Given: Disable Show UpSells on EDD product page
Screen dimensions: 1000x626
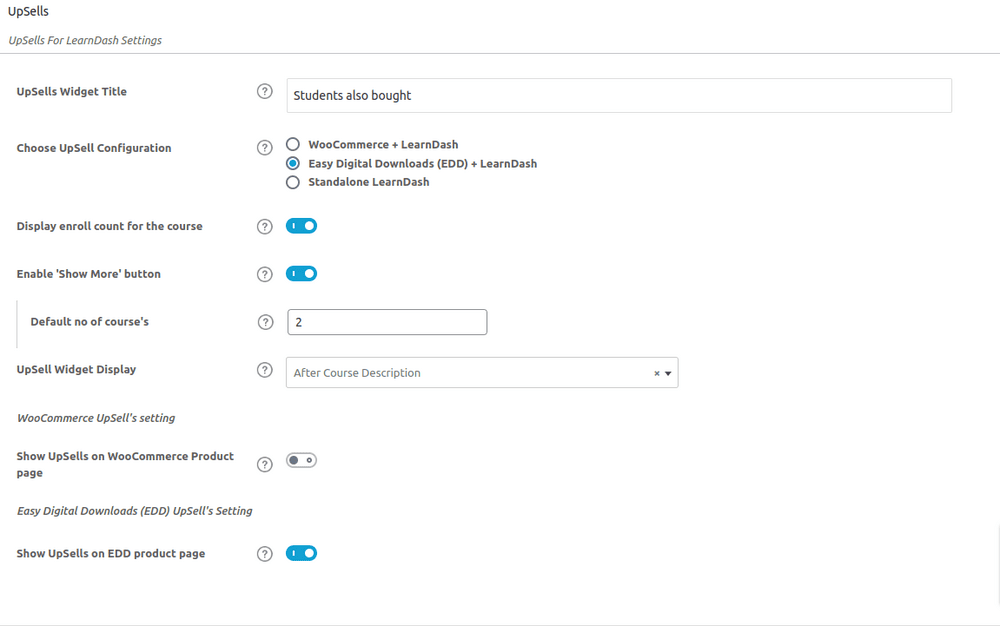Looking at the screenshot, I should [301, 553].
